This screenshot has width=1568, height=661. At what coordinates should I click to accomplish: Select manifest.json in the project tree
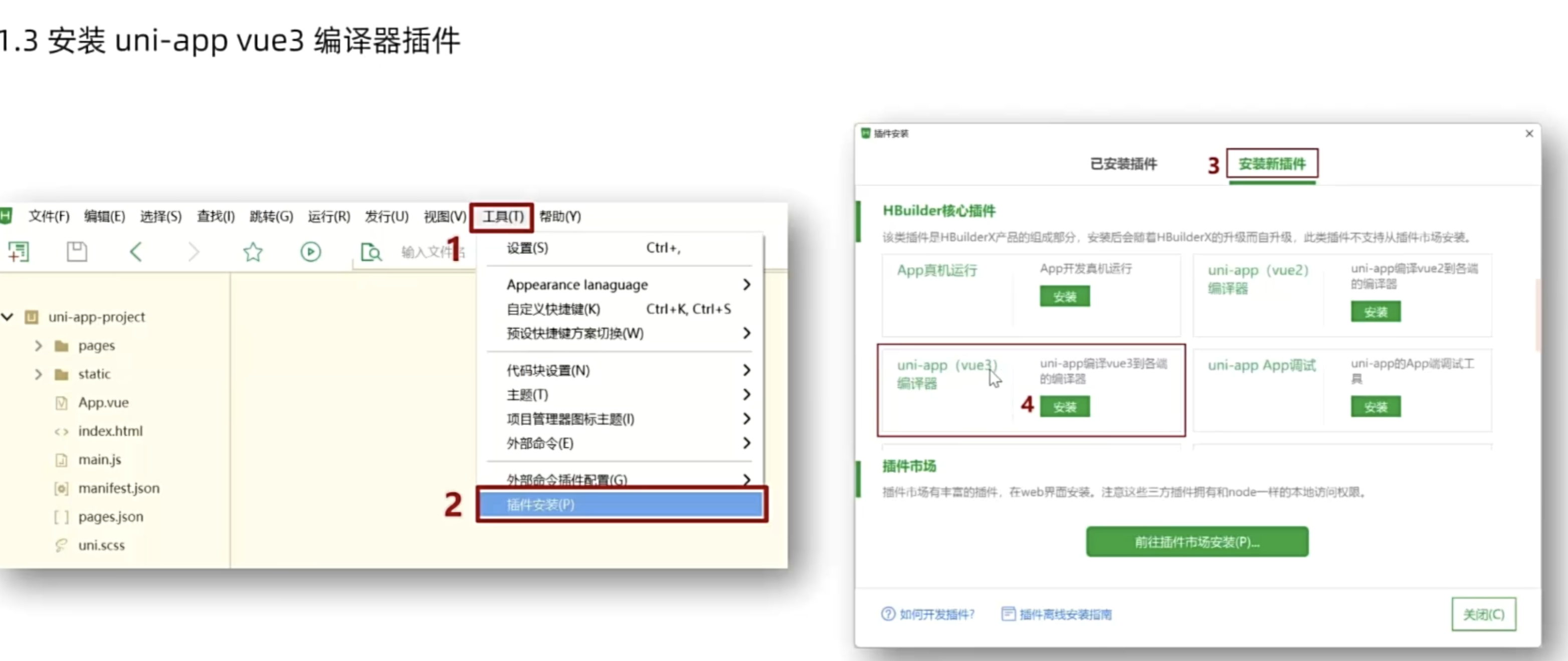coord(119,488)
